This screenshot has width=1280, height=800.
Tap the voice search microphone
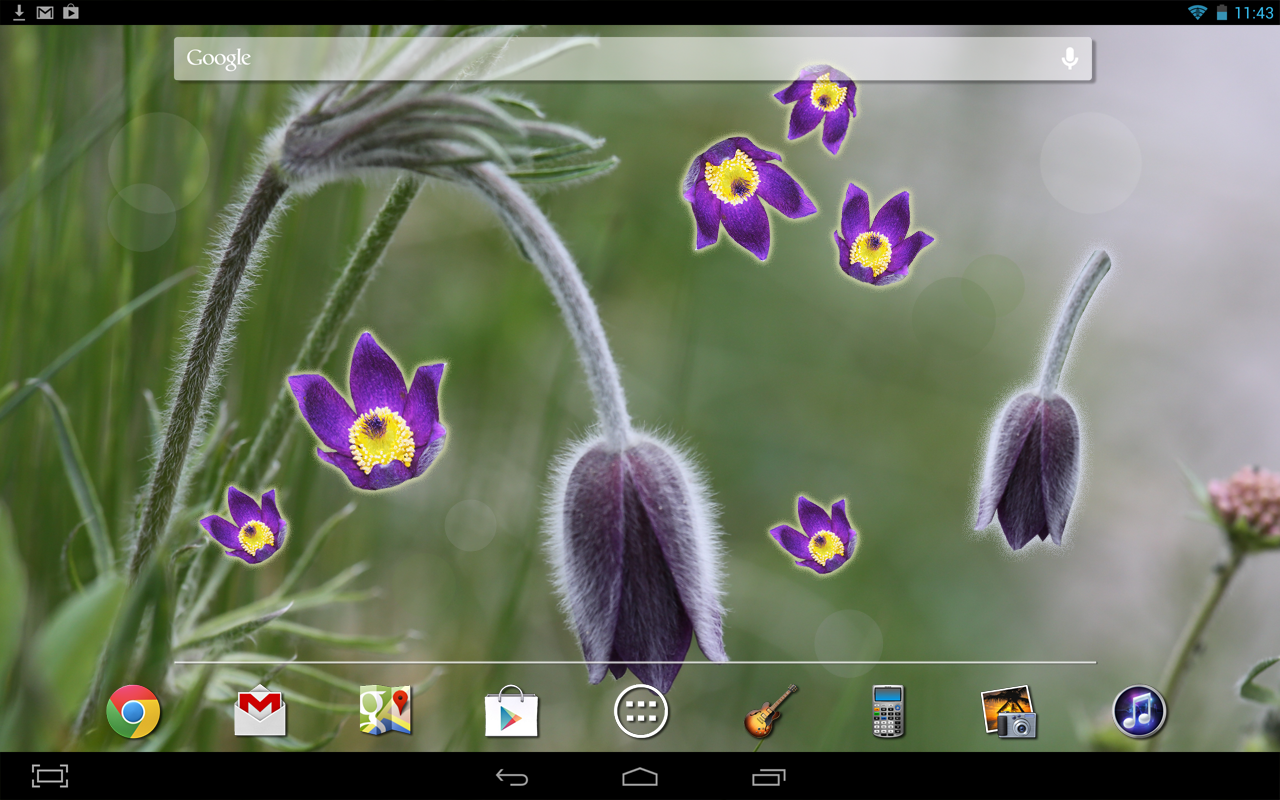point(1070,59)
